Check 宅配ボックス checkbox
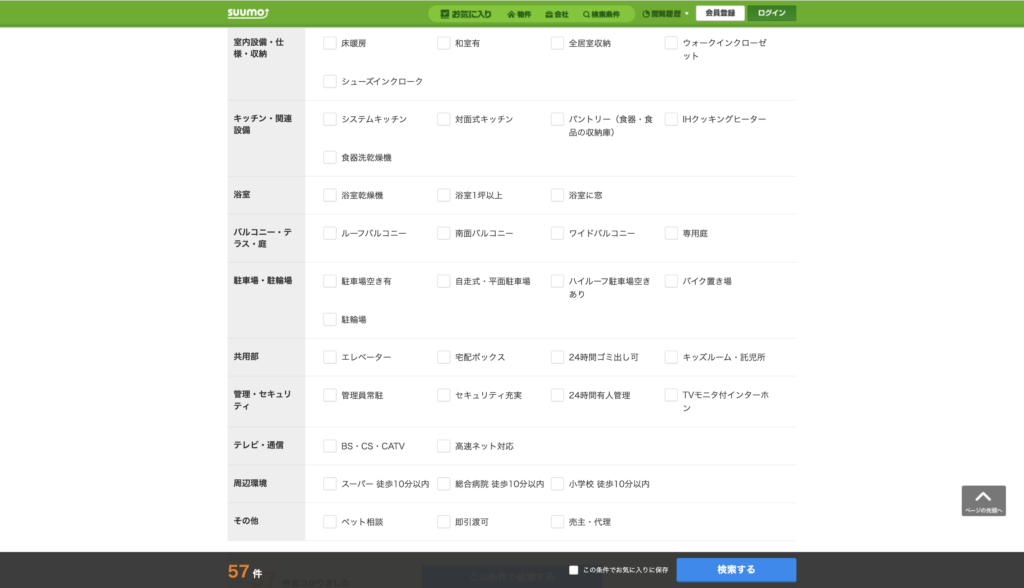 click(443, 357)
